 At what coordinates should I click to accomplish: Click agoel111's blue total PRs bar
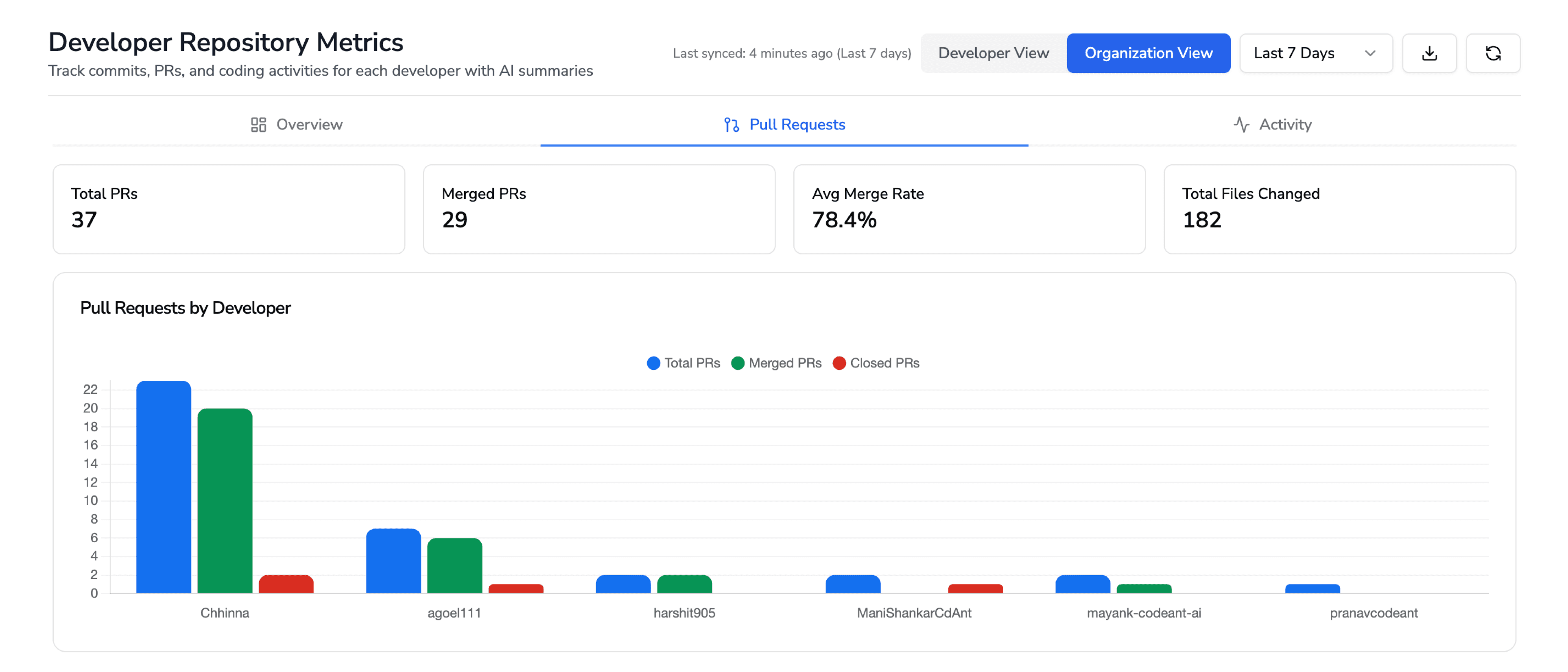pos(393,561)
